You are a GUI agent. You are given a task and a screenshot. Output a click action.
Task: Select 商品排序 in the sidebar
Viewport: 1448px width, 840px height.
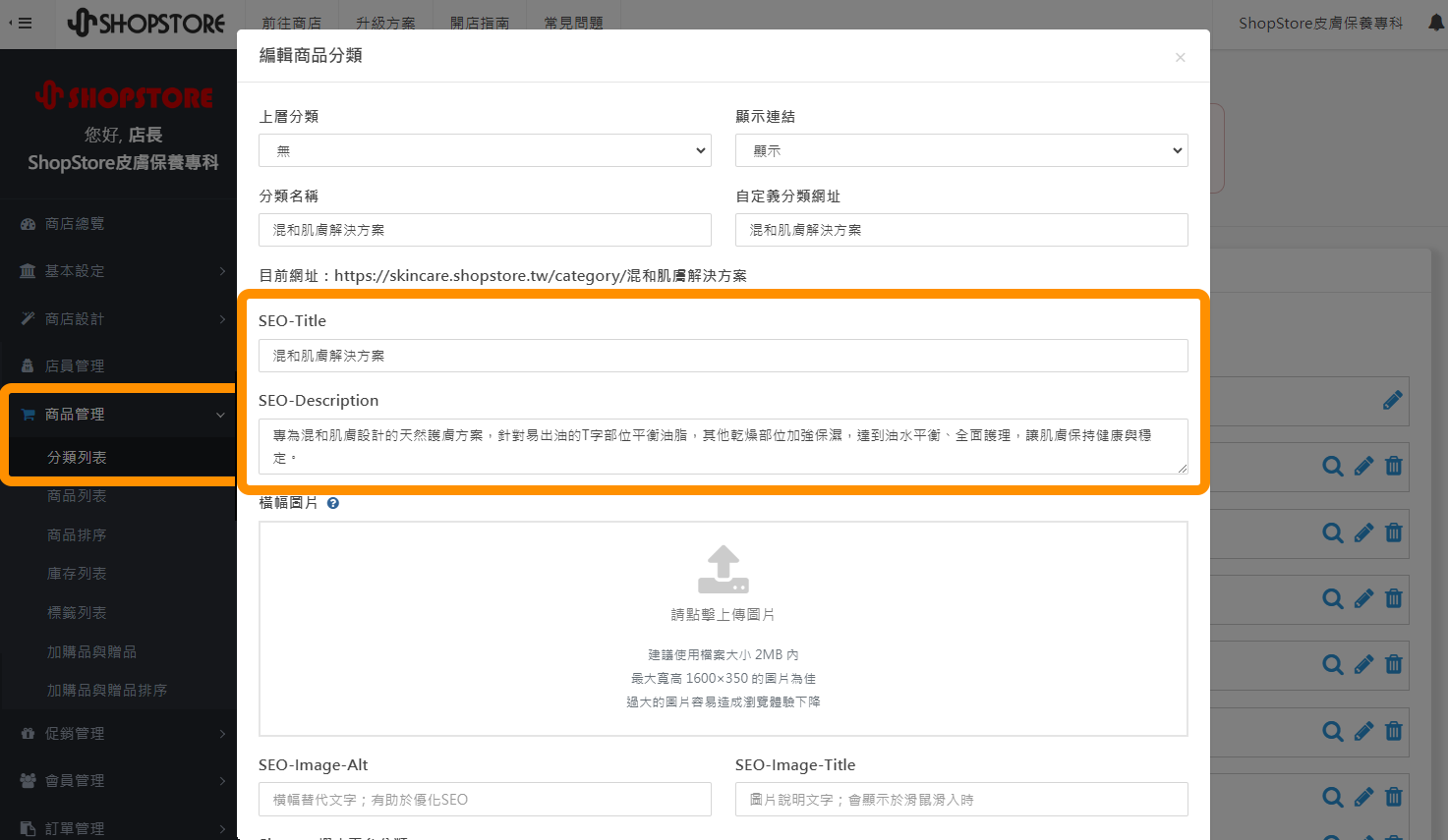pyautogui.click(x=77, y=535)
